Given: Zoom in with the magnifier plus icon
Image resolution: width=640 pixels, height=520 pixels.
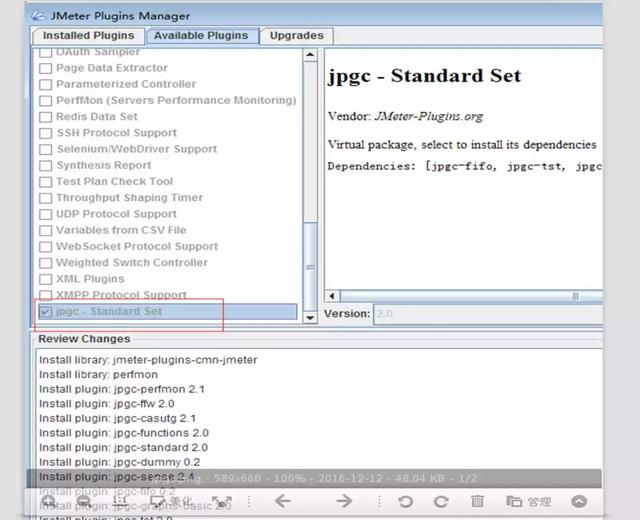Looking at the screenshot, I should pos(48,501).
